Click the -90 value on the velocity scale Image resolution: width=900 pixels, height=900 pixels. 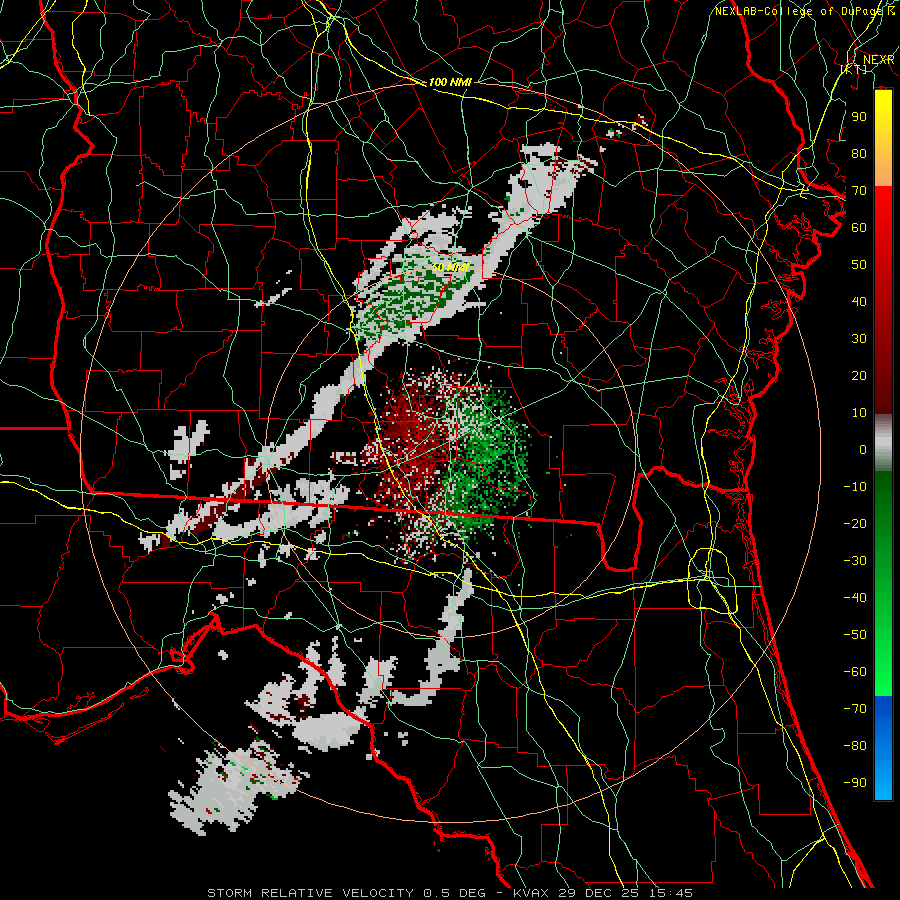click(x=855, y=782)
